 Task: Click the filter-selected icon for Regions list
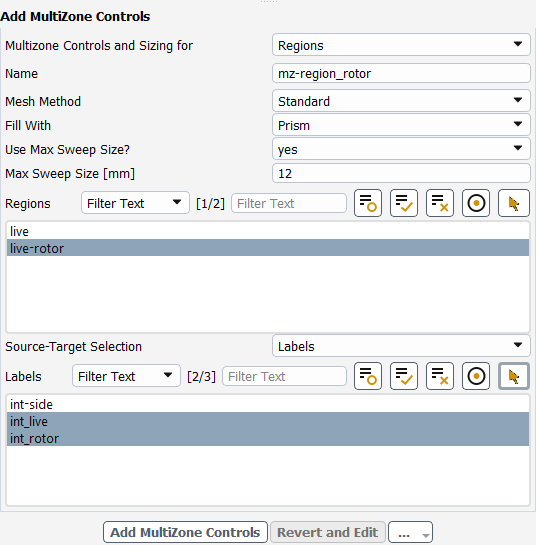pos(368,203)
